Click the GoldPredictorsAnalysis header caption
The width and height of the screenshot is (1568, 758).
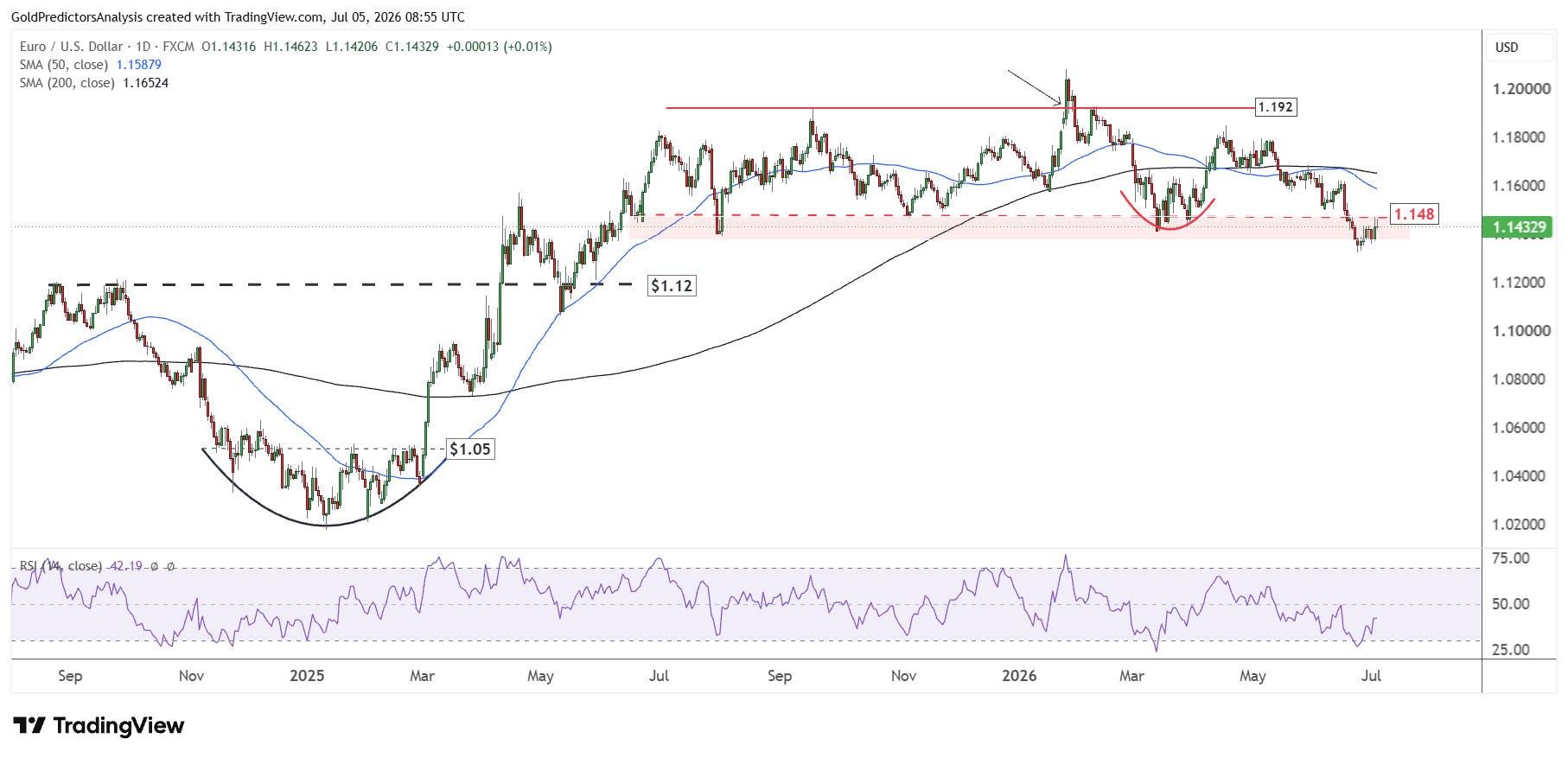[x=238, y=17]
